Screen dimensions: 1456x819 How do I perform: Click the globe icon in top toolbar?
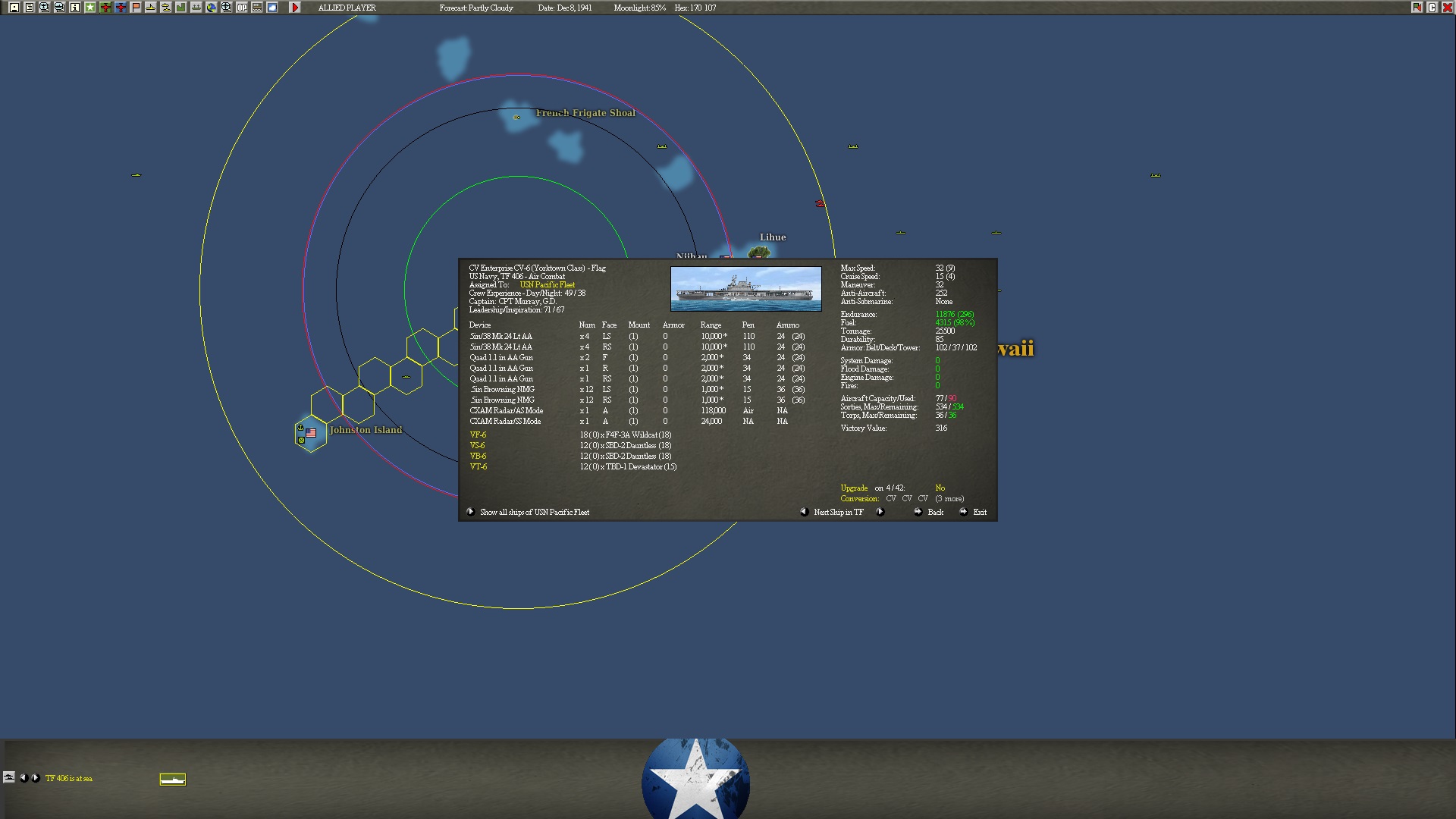point(212,8)
